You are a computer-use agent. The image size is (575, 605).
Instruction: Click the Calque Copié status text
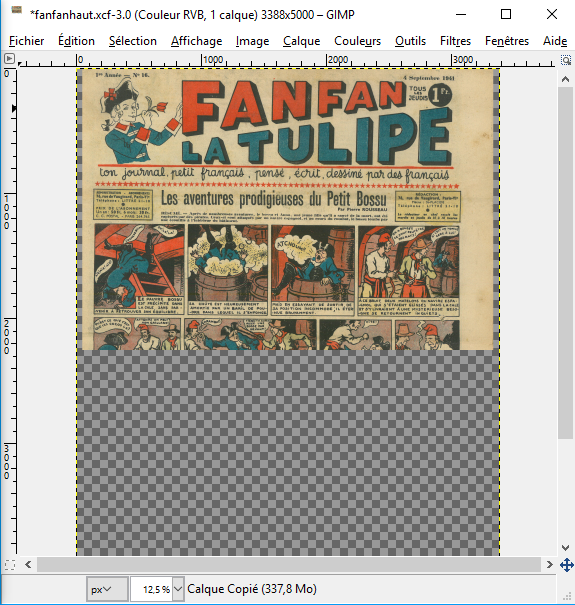coord(252,589)
